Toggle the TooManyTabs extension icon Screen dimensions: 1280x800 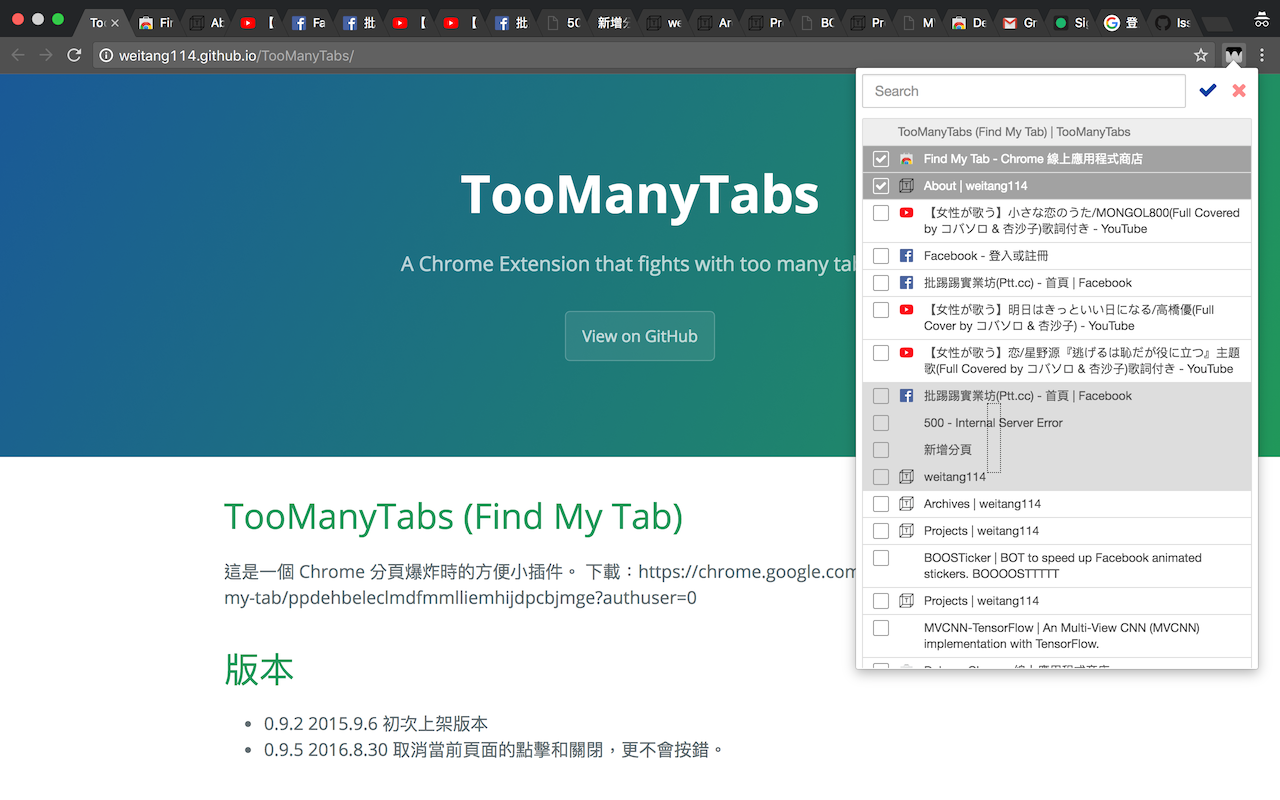click(1234, 55)
